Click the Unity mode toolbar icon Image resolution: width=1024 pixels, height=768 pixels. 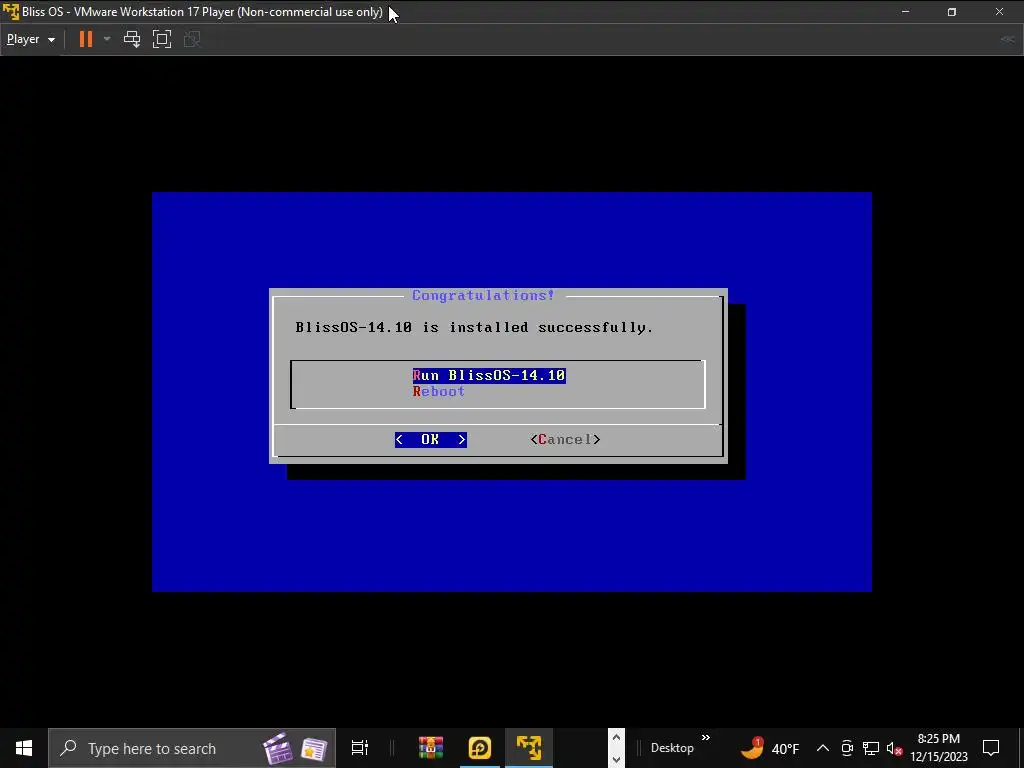click(192, 39)
